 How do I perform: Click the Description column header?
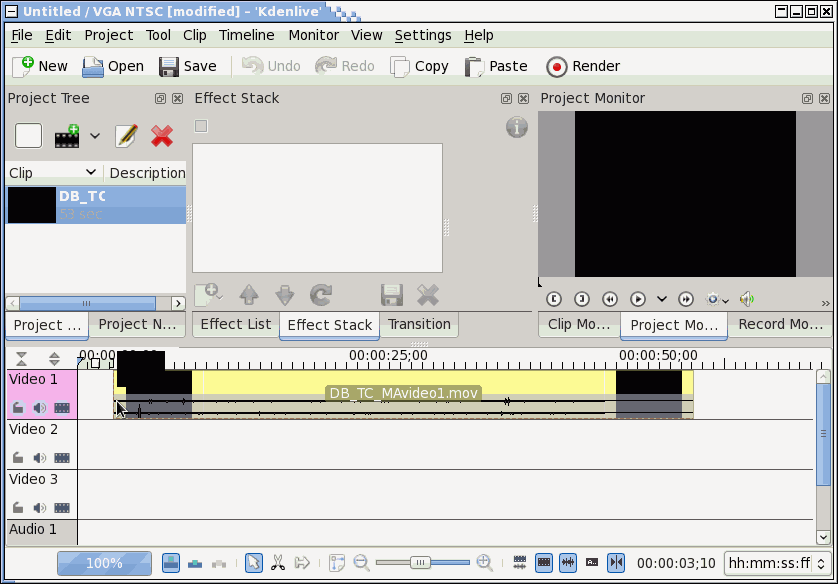click(146, 173)
